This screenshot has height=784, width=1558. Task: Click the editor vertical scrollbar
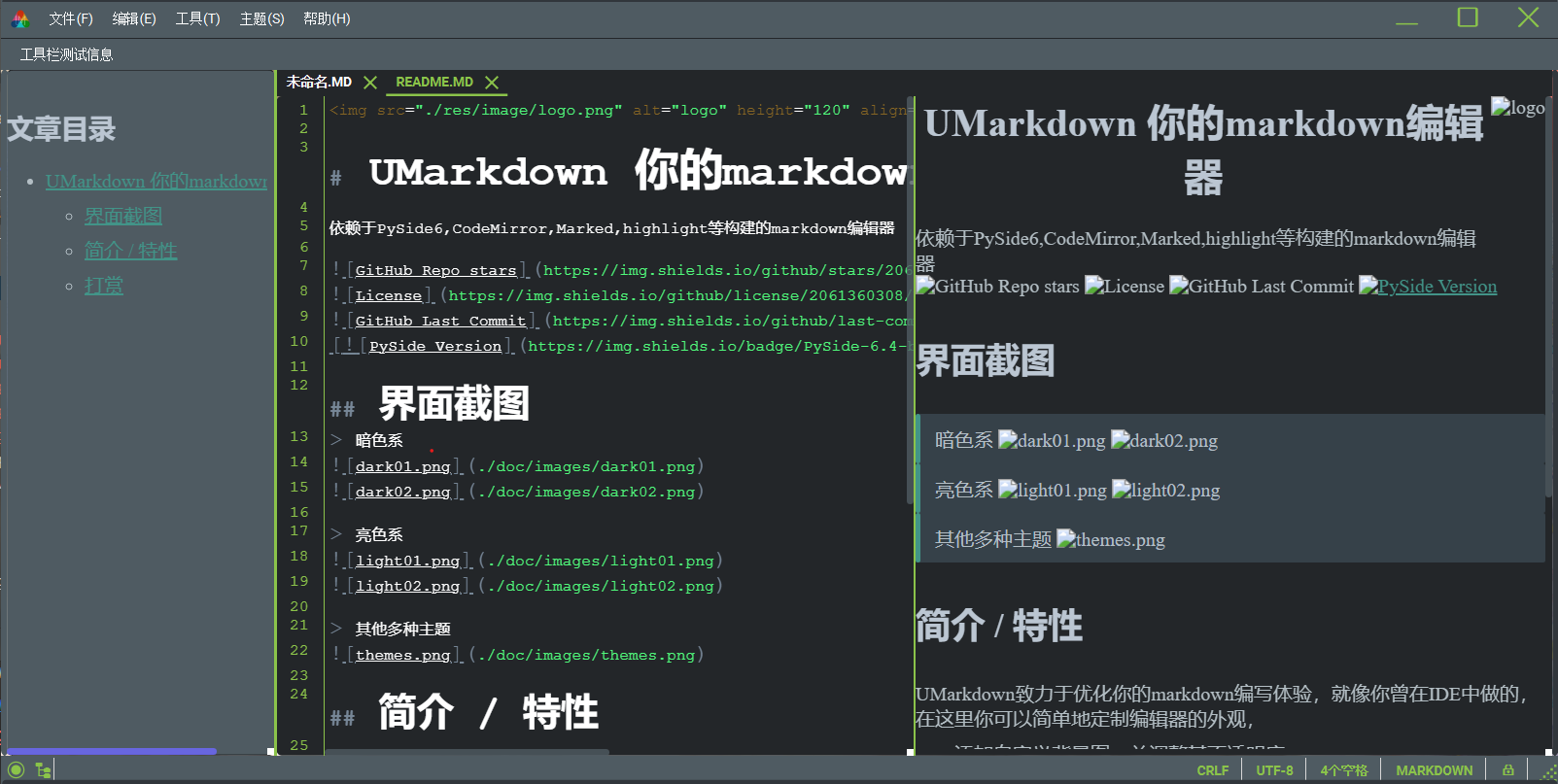click(911, 300)
